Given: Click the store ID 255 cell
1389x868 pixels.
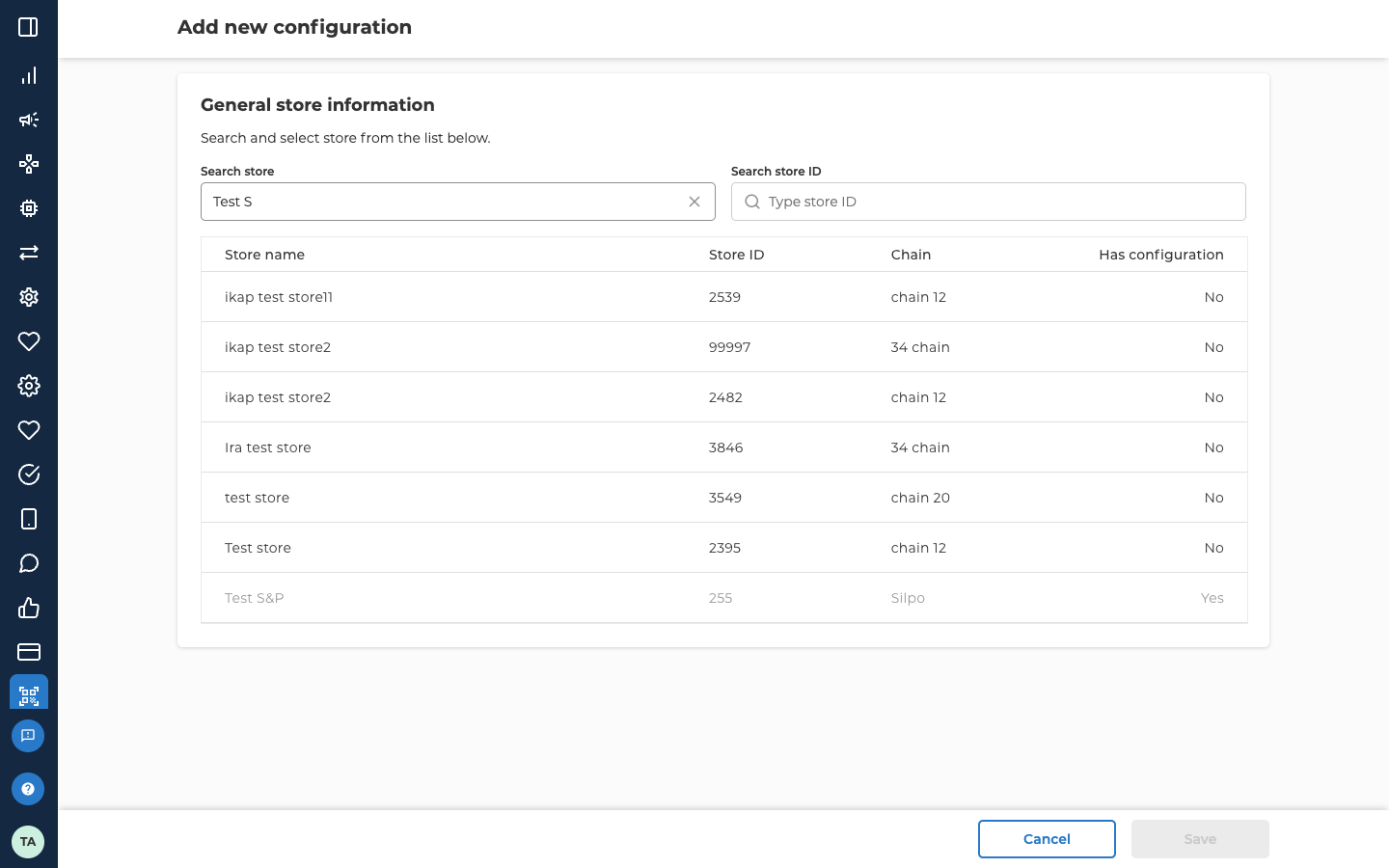Looking at the screenshot, I should (x=721, y=598).
